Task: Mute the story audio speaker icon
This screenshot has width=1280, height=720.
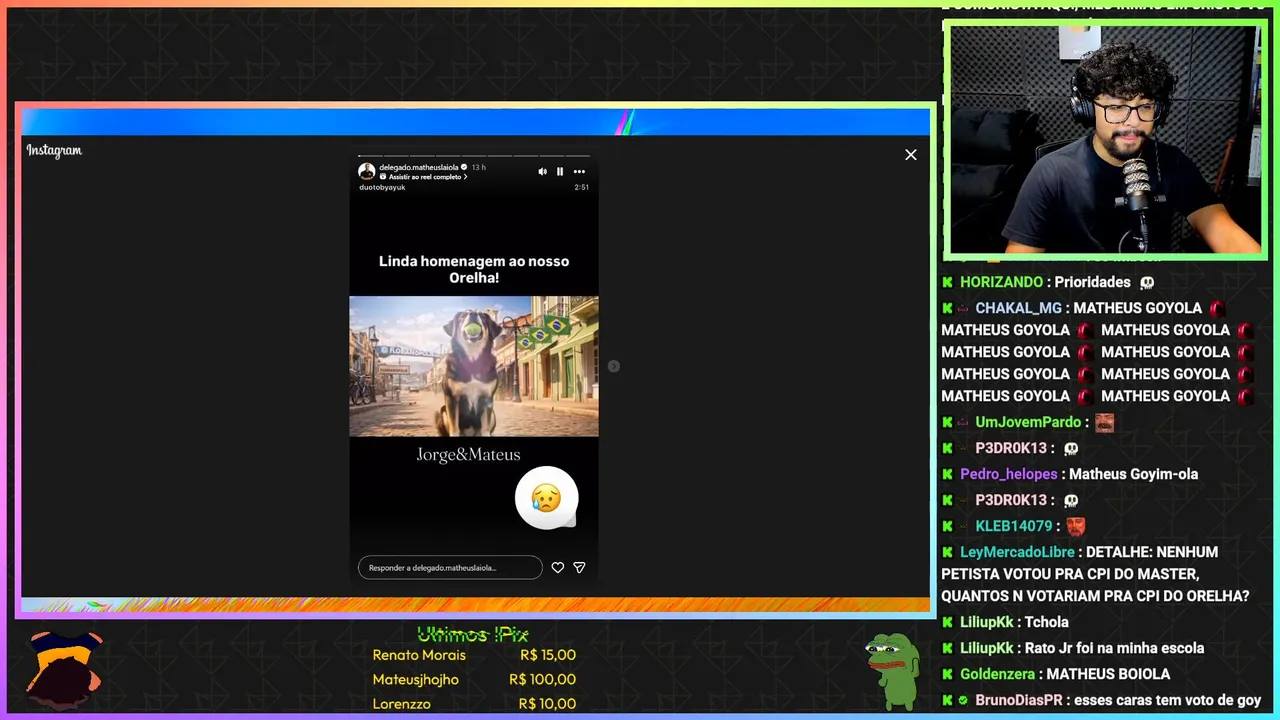Action: (543, 171)
